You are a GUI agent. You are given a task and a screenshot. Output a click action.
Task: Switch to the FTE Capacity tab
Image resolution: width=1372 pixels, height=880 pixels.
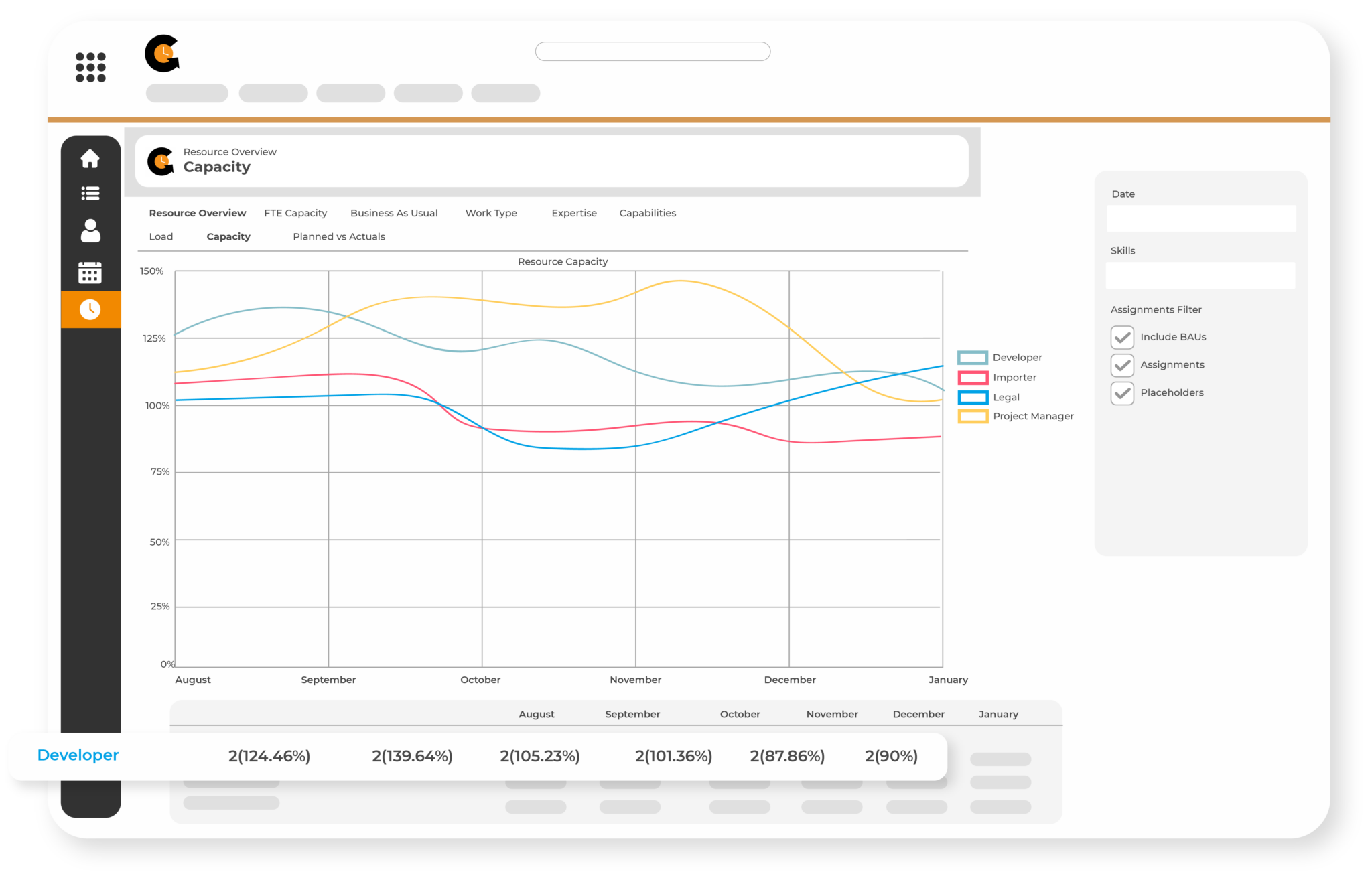pyautogui.click(x=295, y=213)
